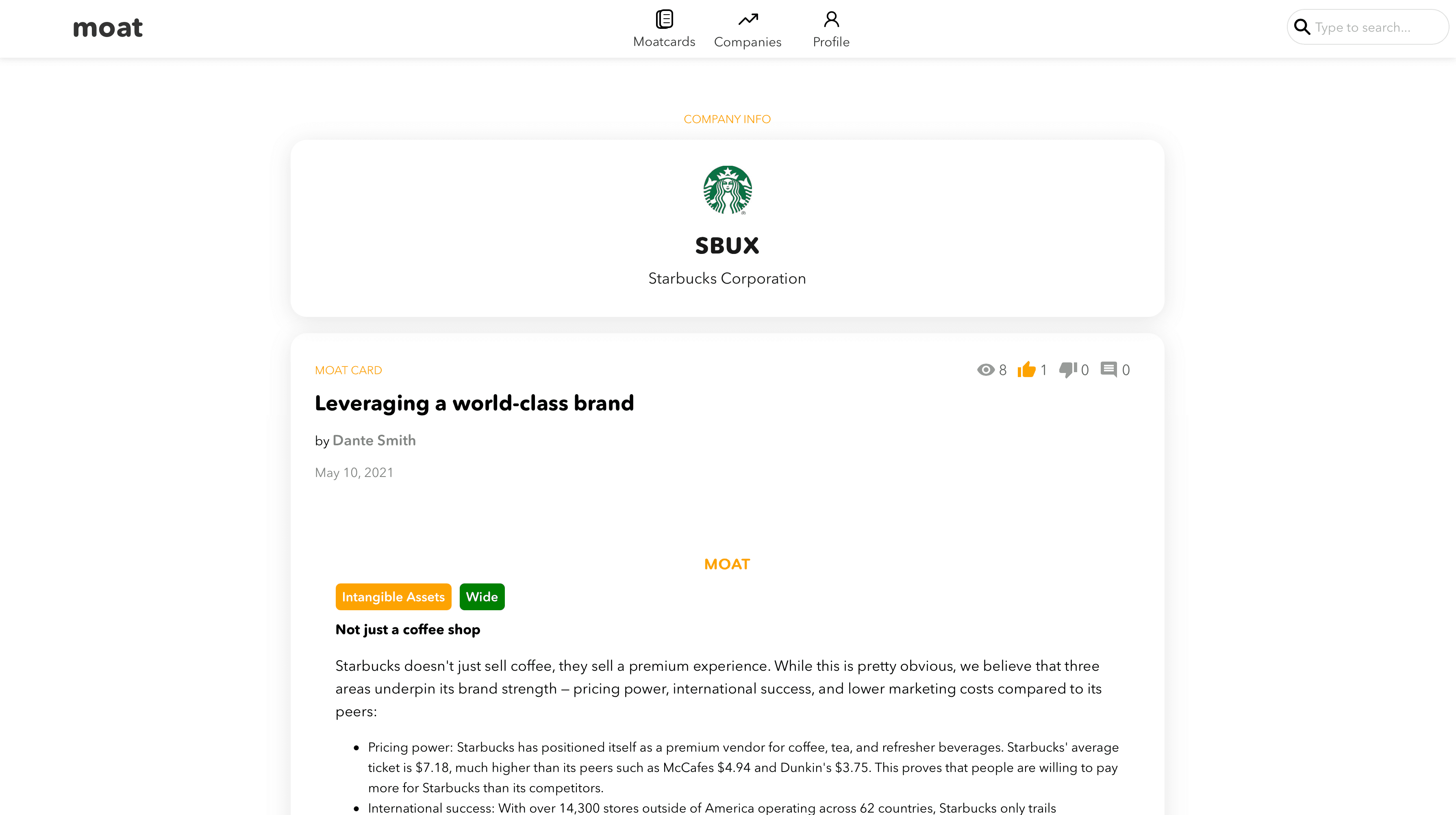The image size is (1456, 815).
Task: Click the date May 10, 2021
Action: click(x=354, y=473)
